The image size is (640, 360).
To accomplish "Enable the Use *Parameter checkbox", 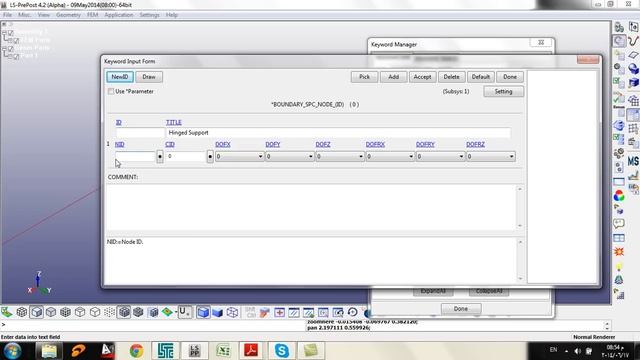I will (111, 91).
